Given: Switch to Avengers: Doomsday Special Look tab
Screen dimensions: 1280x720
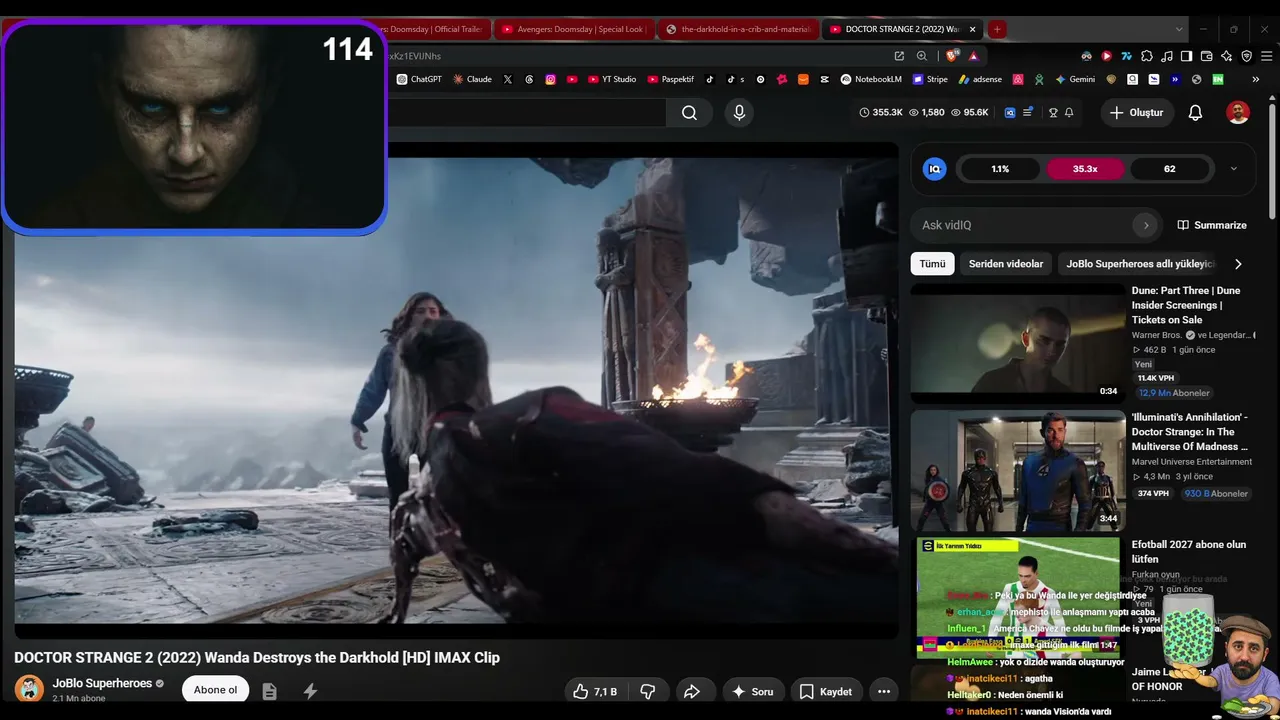Looking at the screenshot, I should point(574,29).
